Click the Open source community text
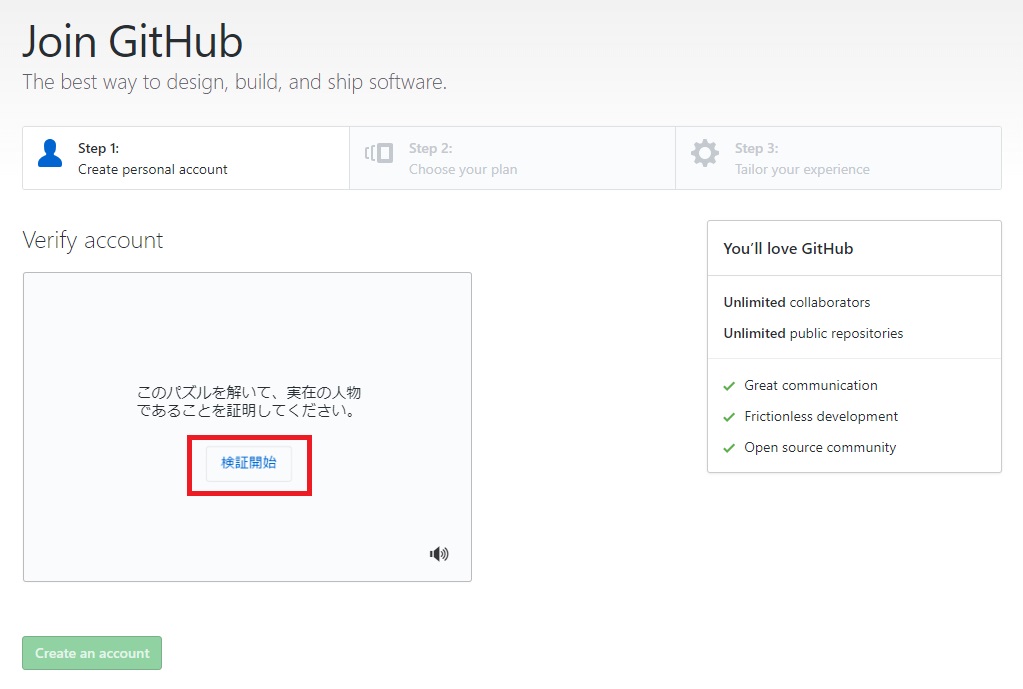Screen dimensions: 1023x689 click(x=820, y=448)
